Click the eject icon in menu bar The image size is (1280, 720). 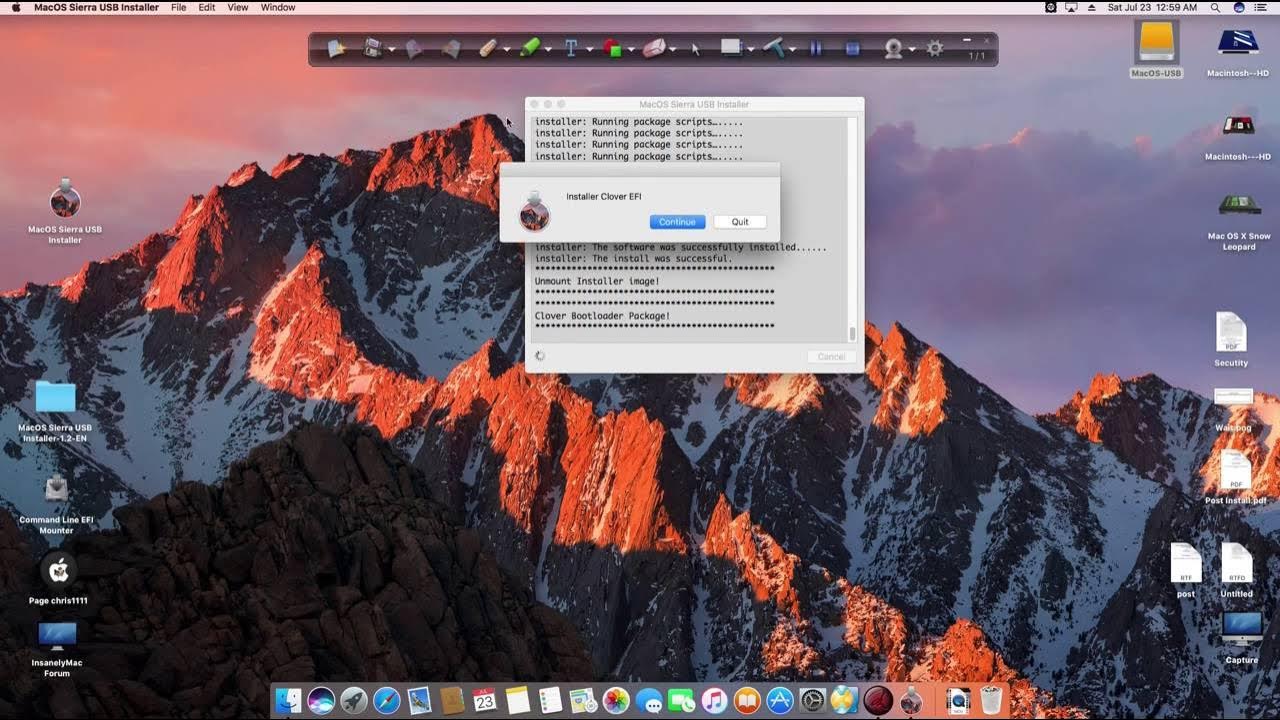(1091, 7)
